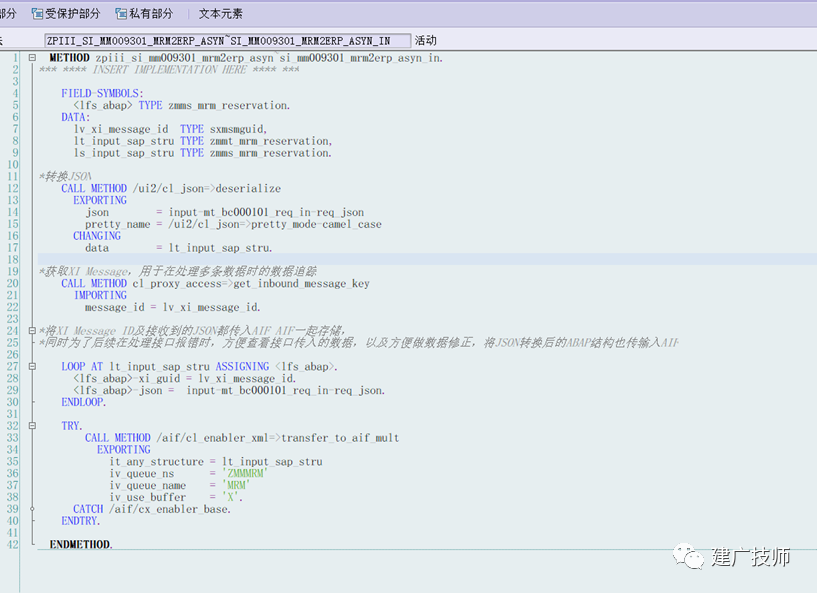Click the 'MRM' queue name literal
The height and width of the screenshot is (593, 817).
(x=236, y=485)
